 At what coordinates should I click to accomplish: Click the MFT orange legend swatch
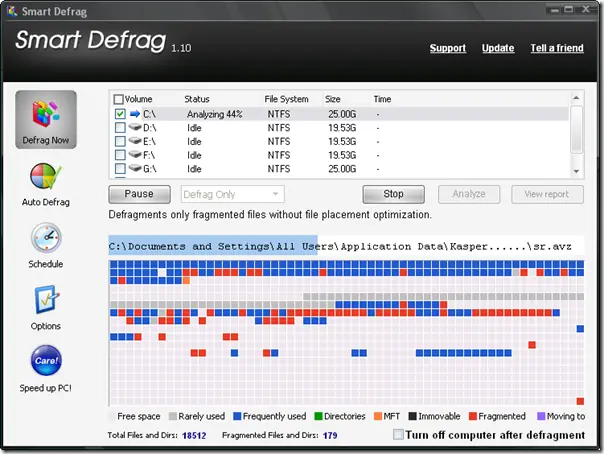click(x=378, y=416)
